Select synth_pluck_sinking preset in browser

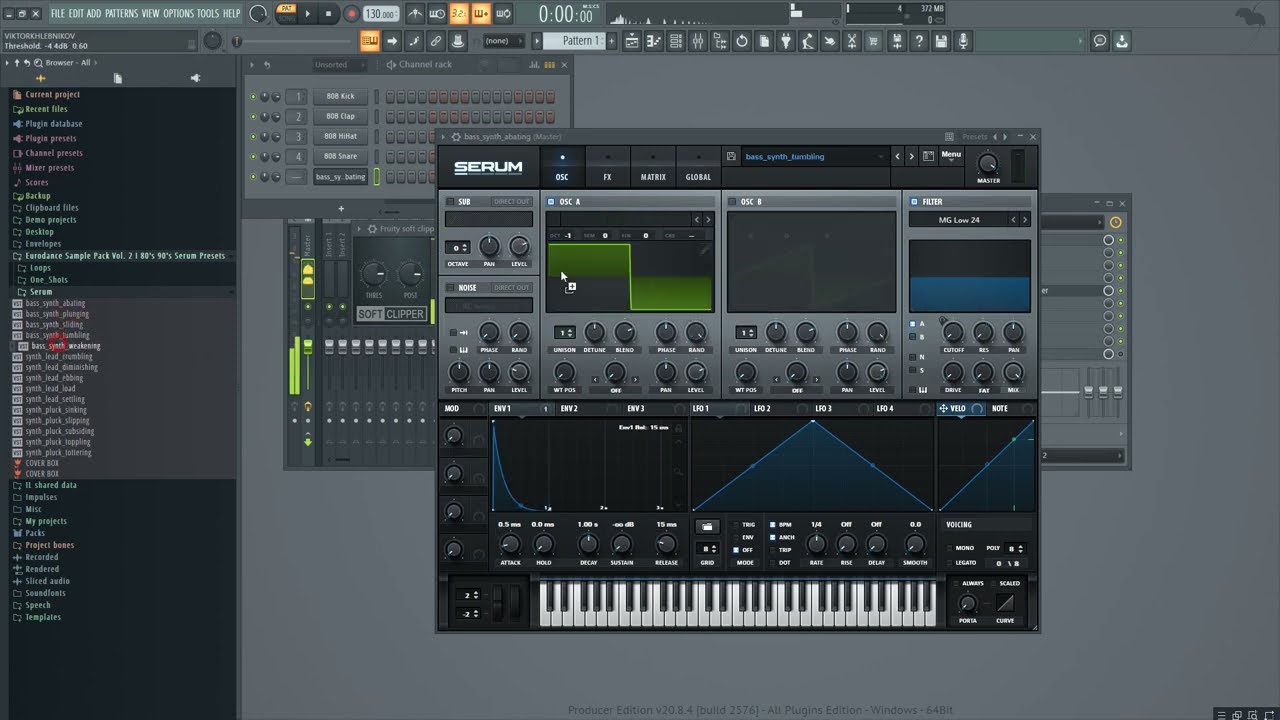56,410
